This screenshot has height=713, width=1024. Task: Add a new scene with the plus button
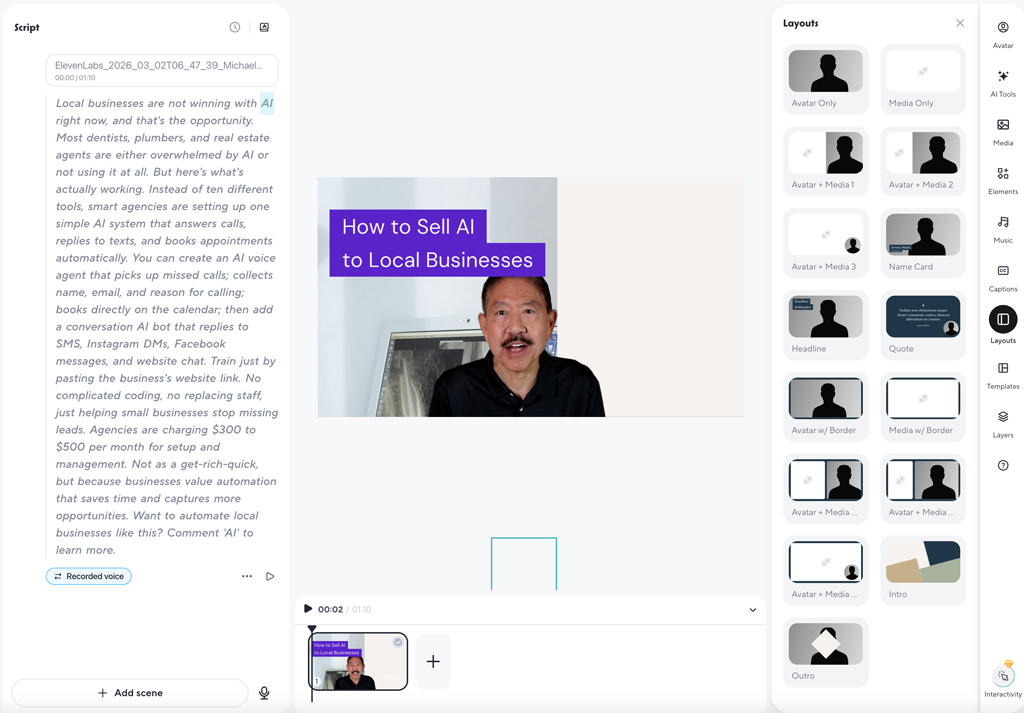pyautogui.click(x=433, y=661)
